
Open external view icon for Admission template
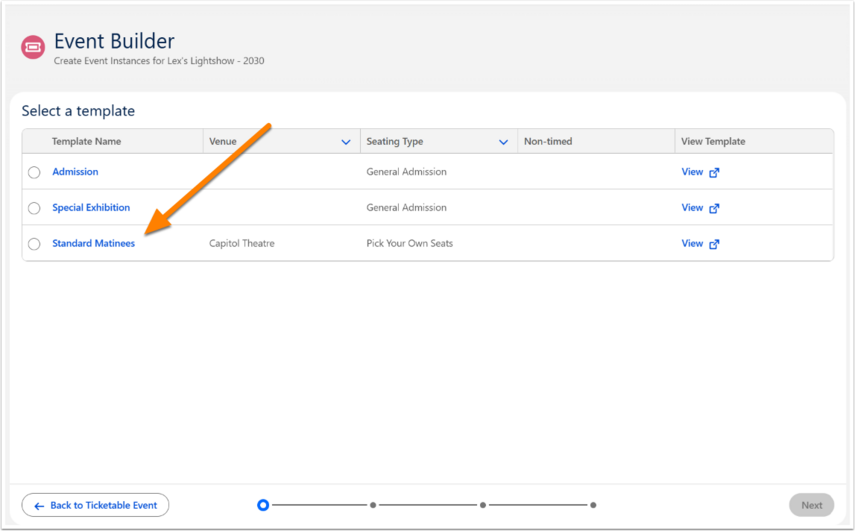714,172
